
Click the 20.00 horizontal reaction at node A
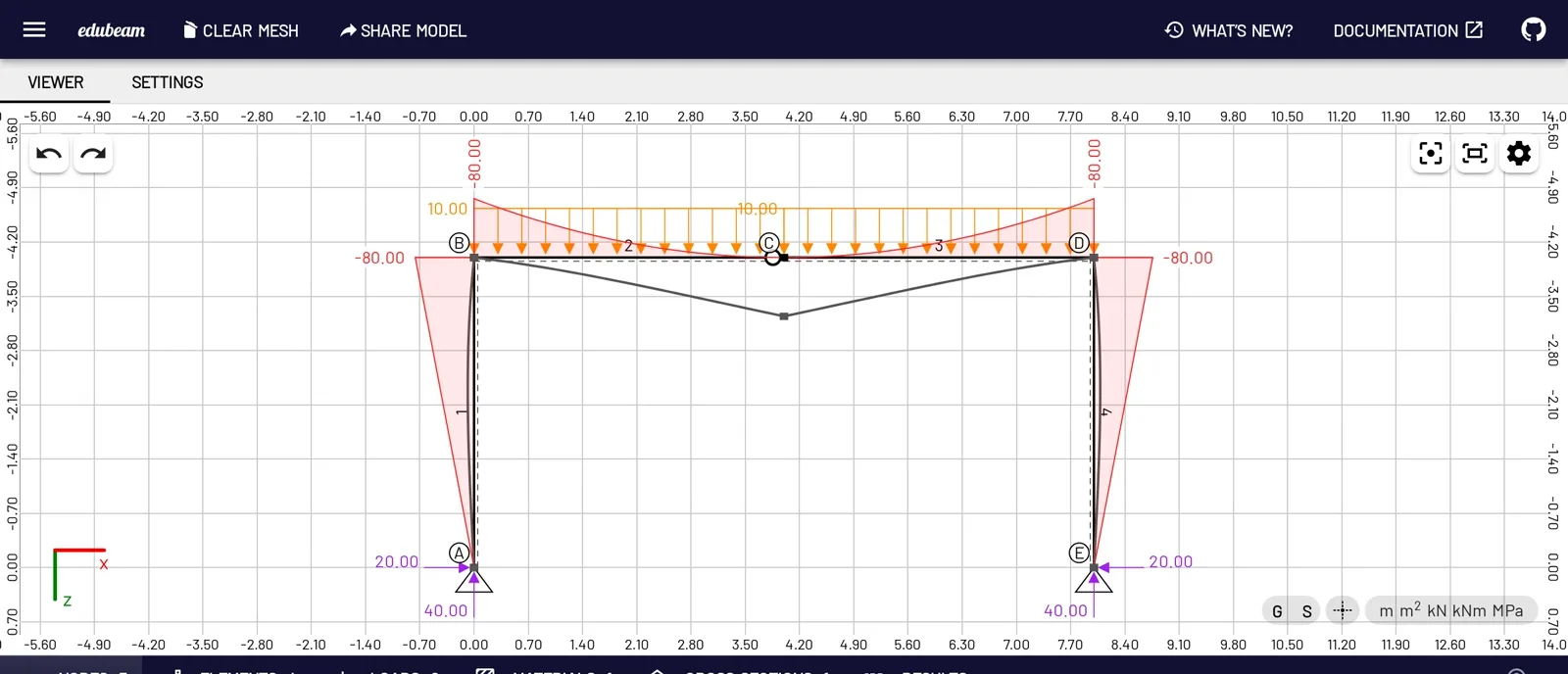[x=396, y=561]
